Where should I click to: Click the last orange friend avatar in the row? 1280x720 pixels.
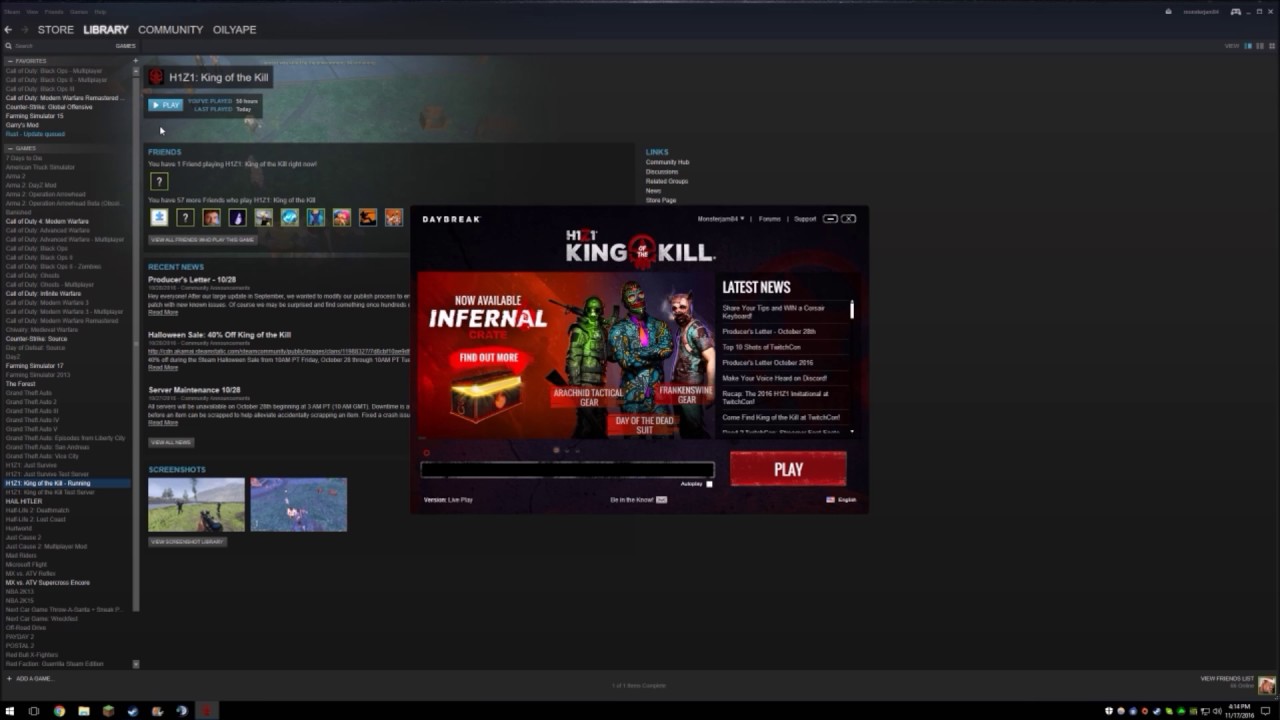[x=394, y=217]
